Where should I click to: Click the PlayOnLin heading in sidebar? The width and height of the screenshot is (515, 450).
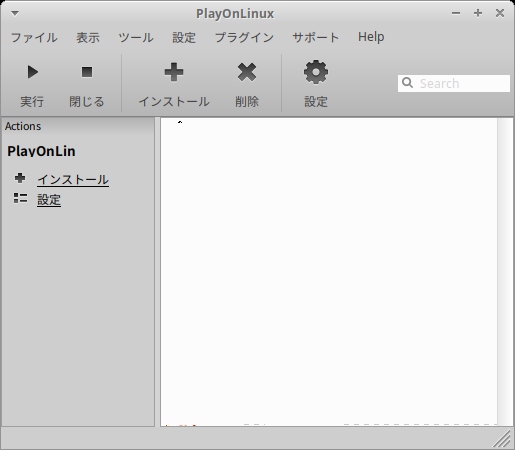[x=41, y=151]
